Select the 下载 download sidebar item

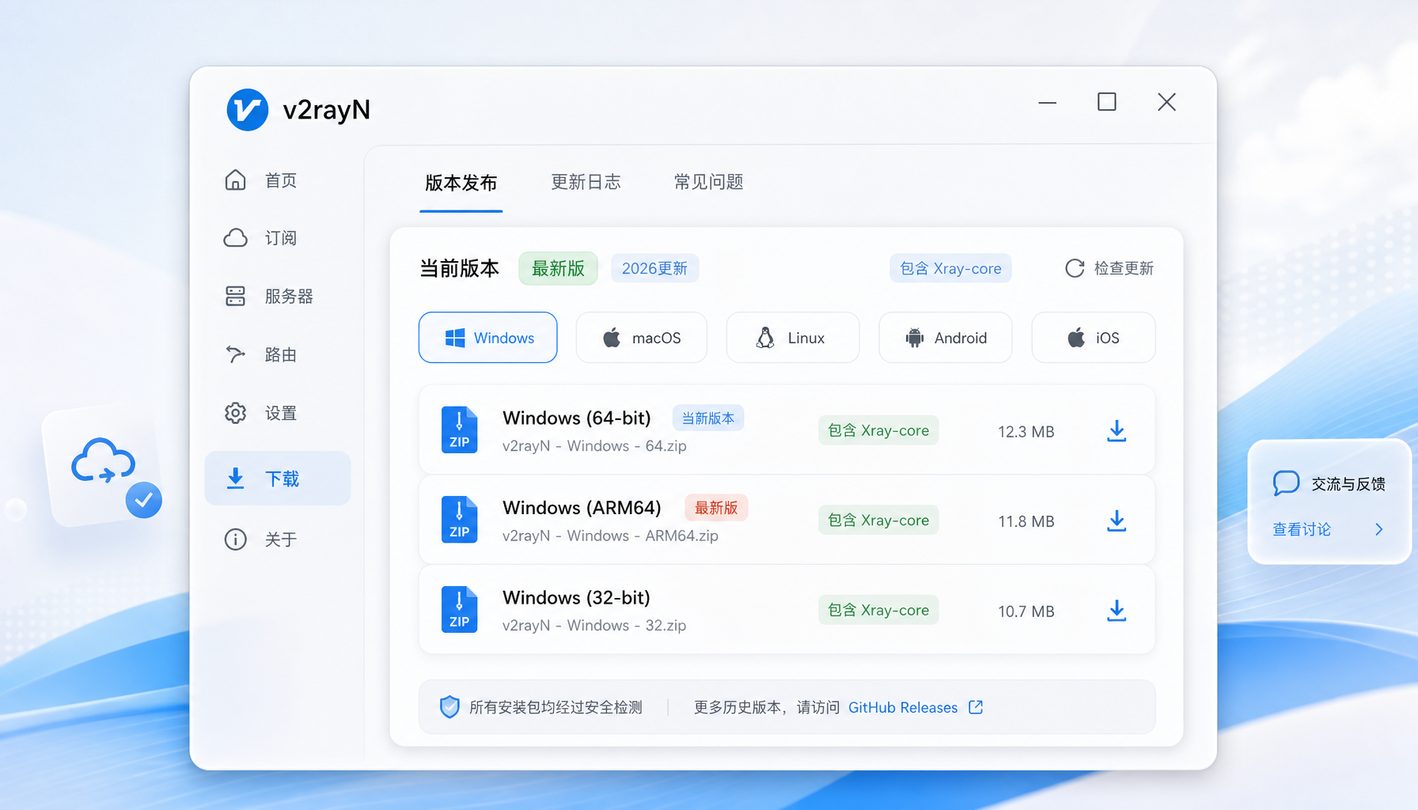(x=278, y=478)
